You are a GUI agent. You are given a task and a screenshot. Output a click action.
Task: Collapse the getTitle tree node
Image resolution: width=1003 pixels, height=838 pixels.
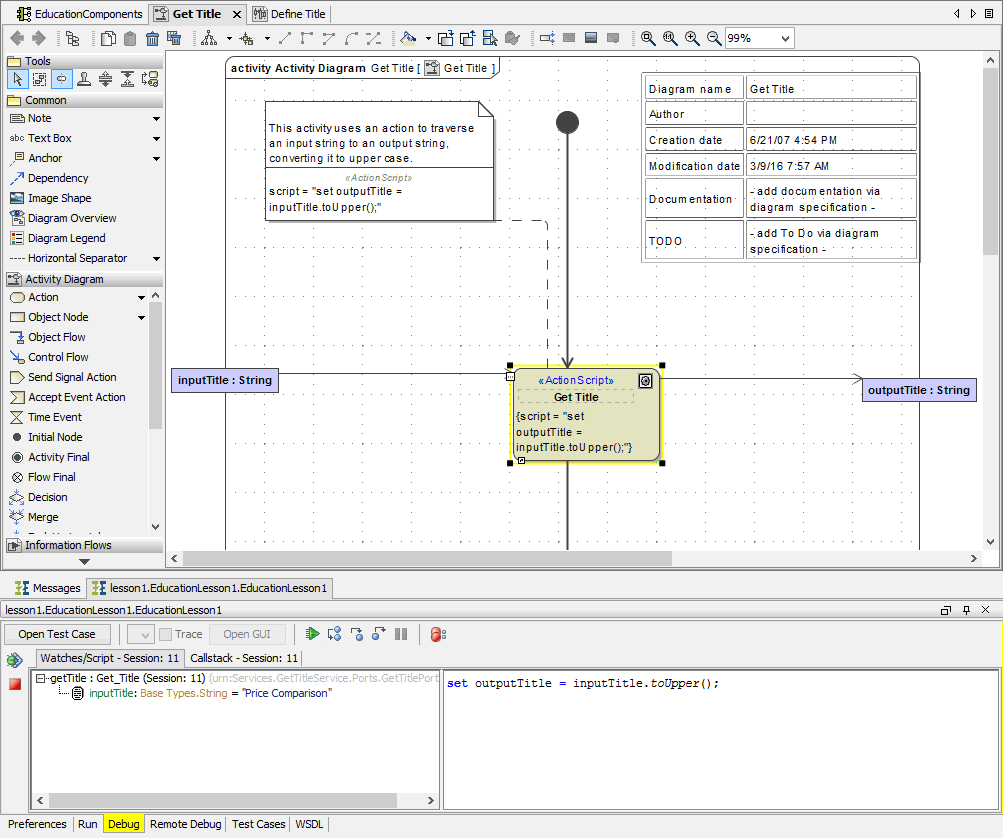coord(41,679)
